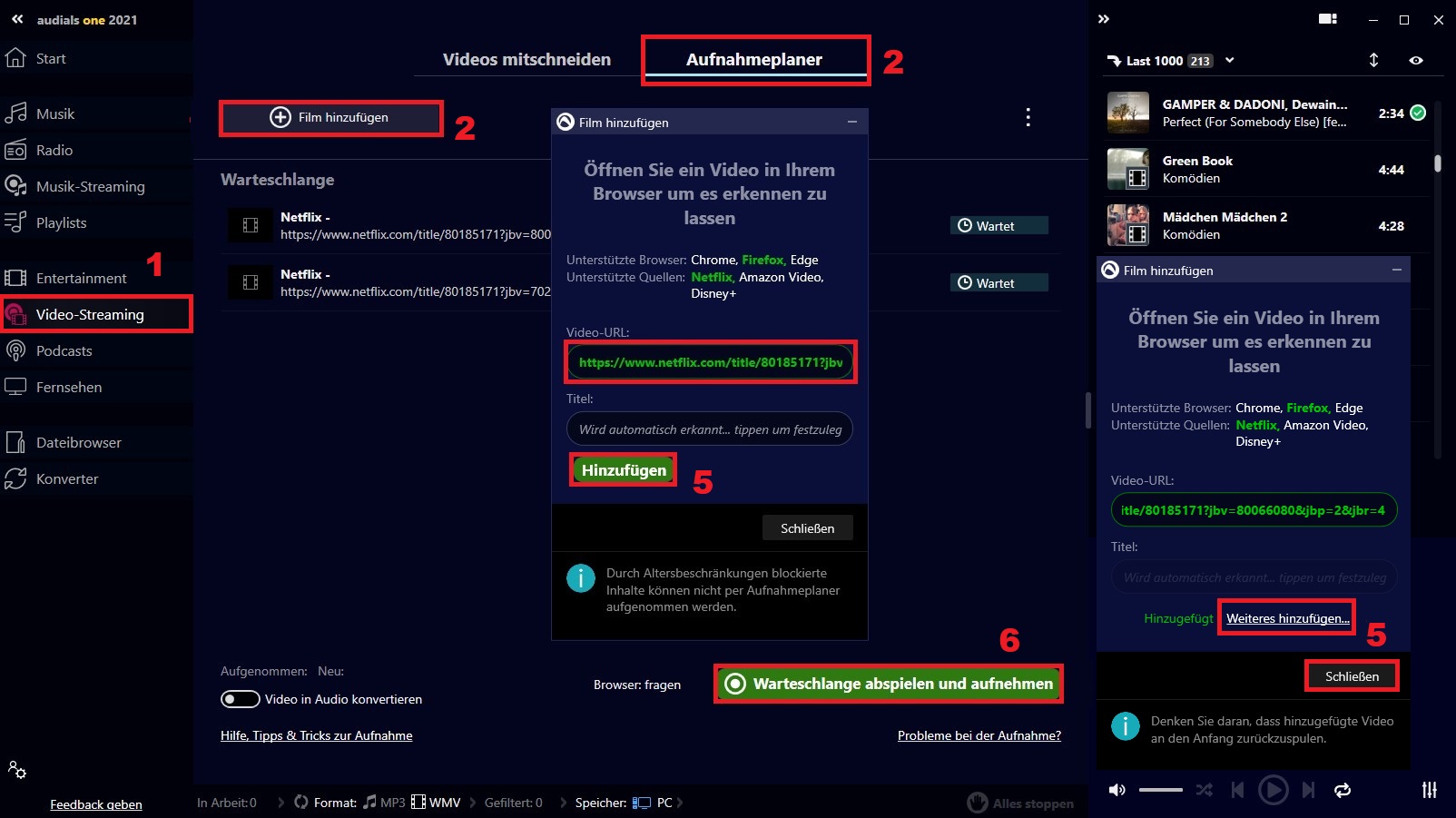Viewport: 1456px width, 818px height.
Task: Click Schließen in the center dialog
Action: pyautogui.click(x=807, y=528)
